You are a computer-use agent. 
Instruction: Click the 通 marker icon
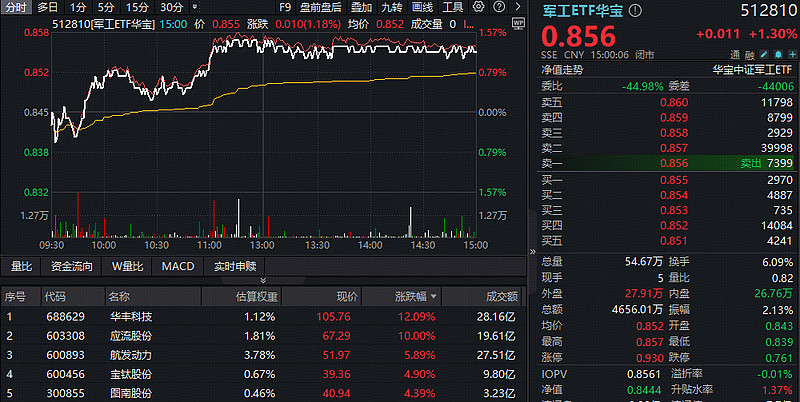pos(735,55)
